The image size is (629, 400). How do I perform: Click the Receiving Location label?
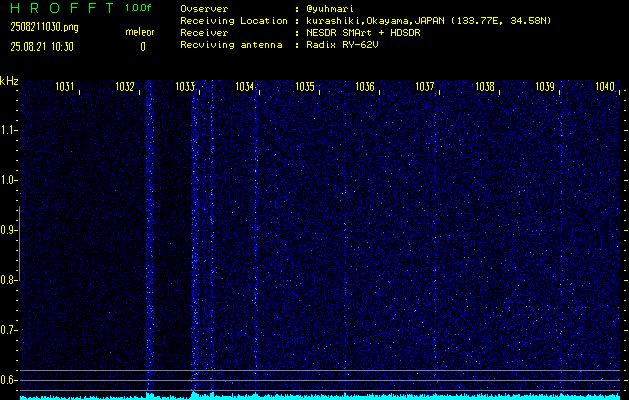pyautogui.click(x=234, y=21)
